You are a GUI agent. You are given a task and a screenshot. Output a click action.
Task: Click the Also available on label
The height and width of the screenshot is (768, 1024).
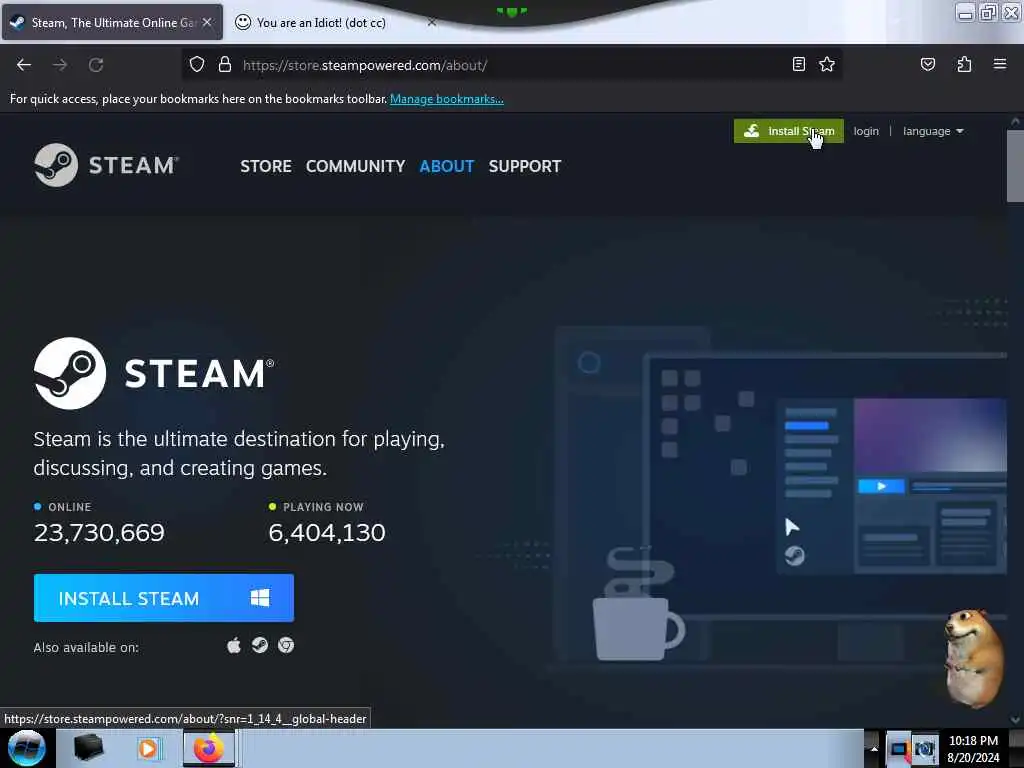86,647
